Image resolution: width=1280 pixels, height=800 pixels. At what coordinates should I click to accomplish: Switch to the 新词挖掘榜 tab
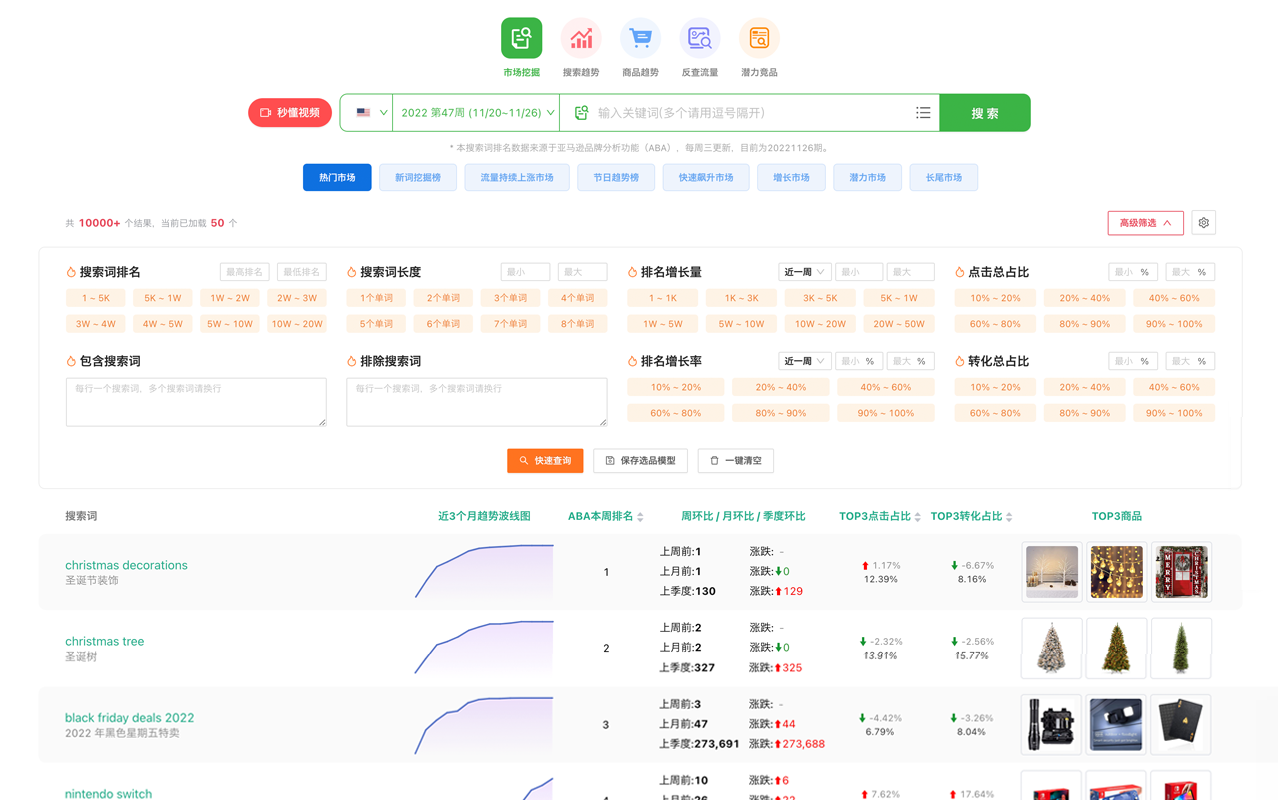[x=417, y=177]
